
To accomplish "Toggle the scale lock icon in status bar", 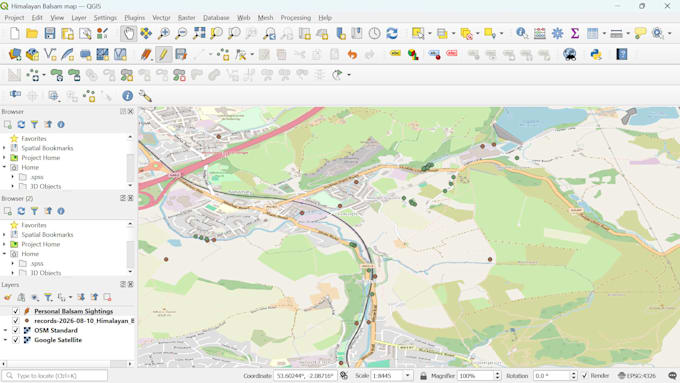I will [x=423, y=376].
